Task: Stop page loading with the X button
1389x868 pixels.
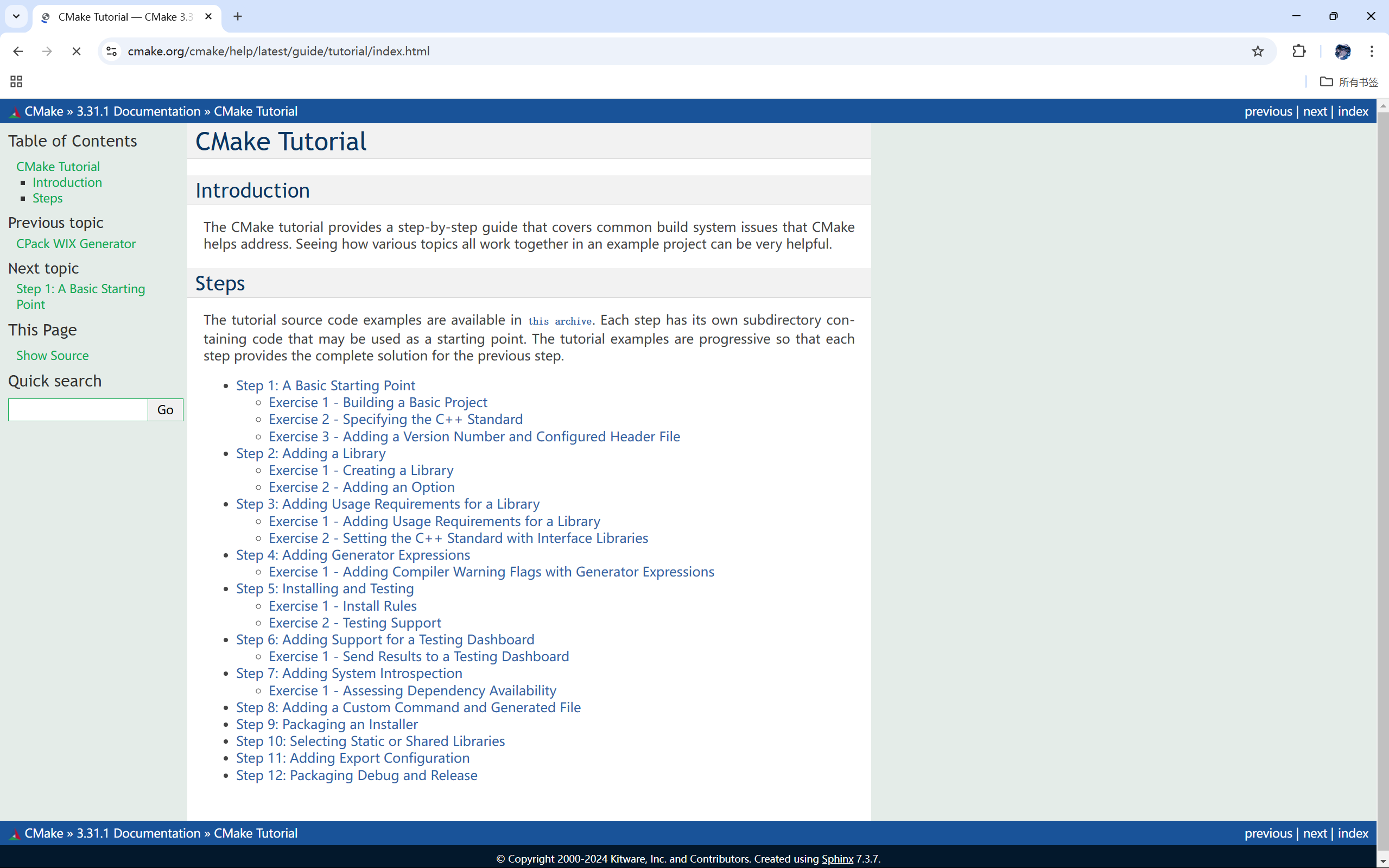Action: (77, 51)
